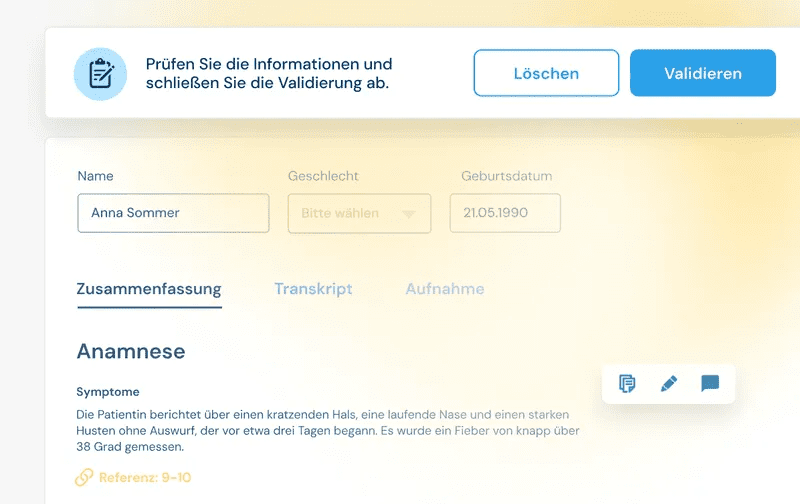Click the Anamnese section heading

pyautogui.click(x=131, y=351)
